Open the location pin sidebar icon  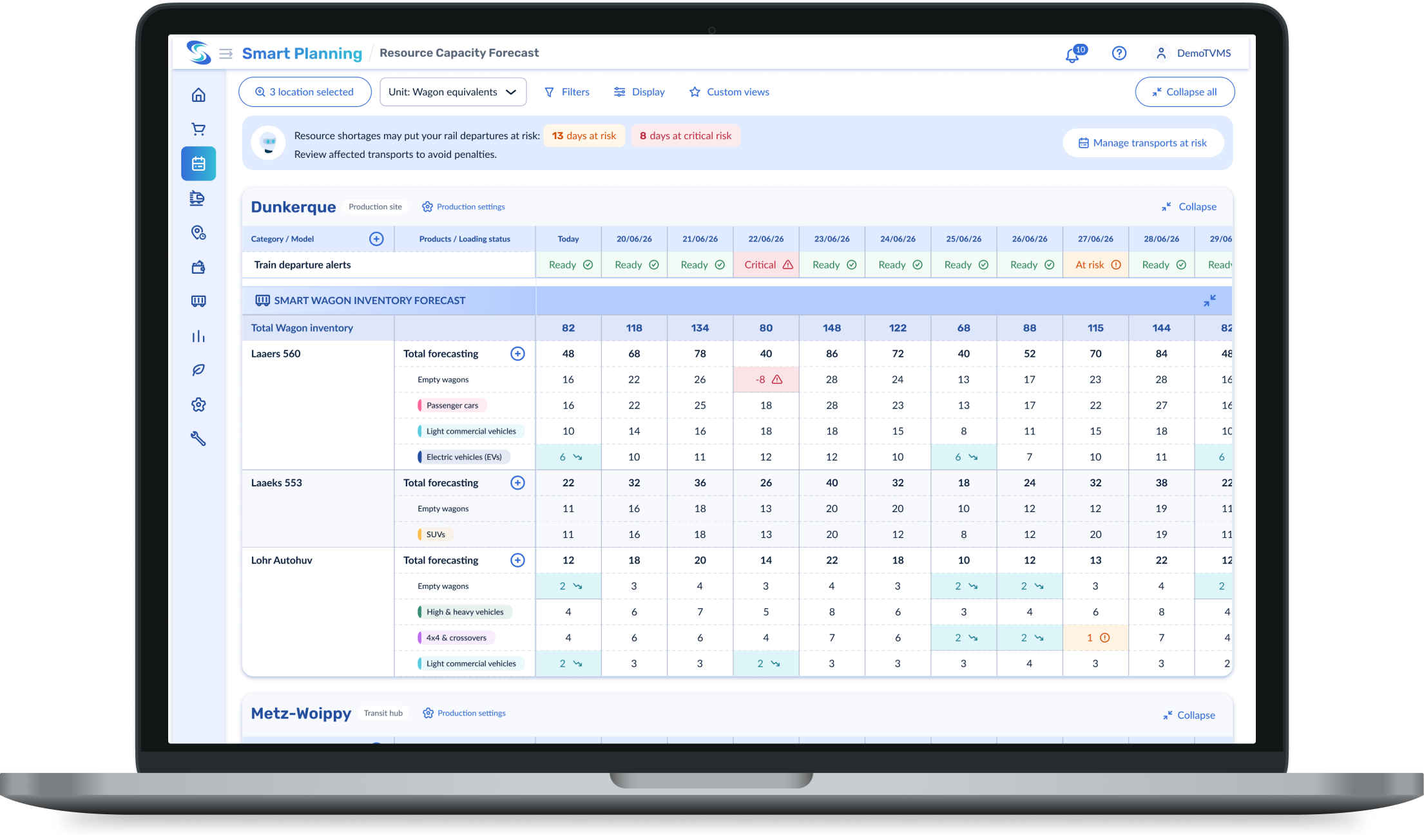[x=198, y=233]
